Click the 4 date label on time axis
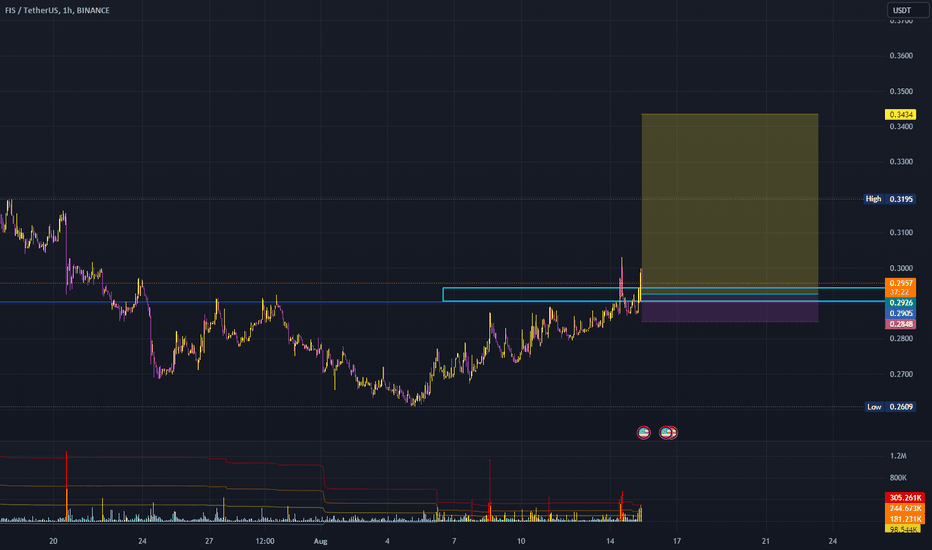 [387, 541]
